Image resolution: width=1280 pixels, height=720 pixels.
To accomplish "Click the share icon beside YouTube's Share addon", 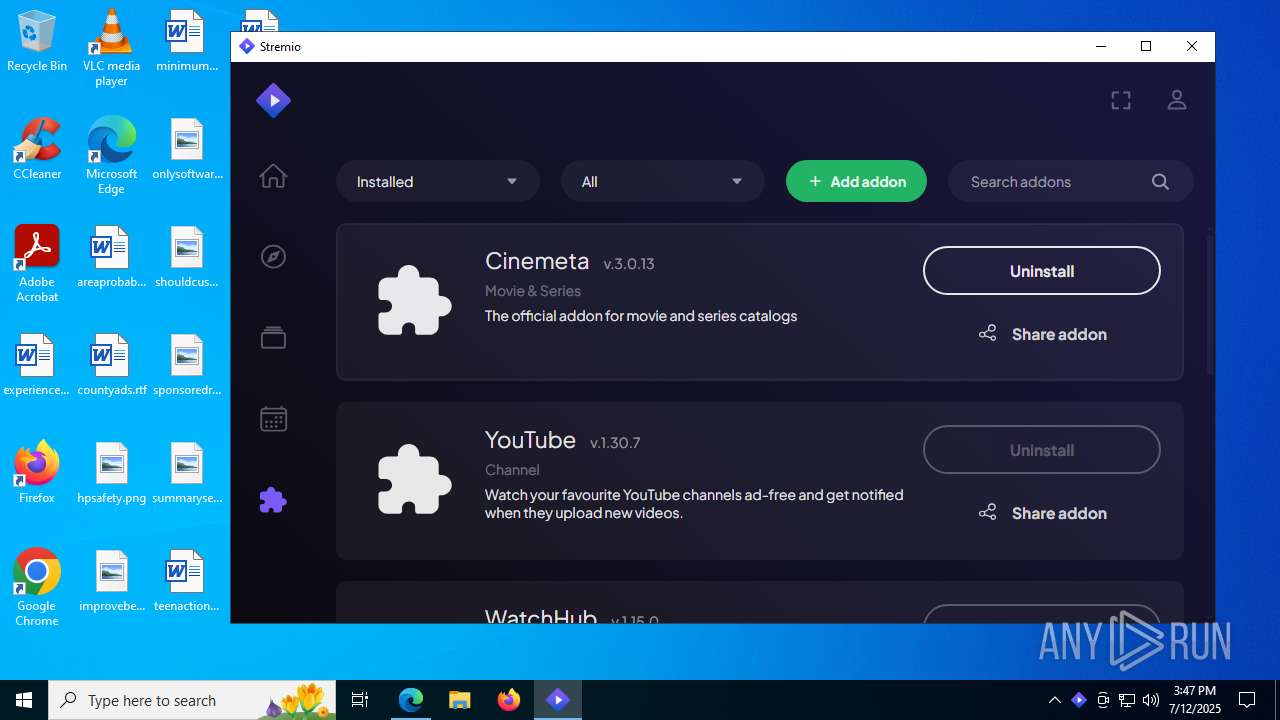I will click(987, 513).
